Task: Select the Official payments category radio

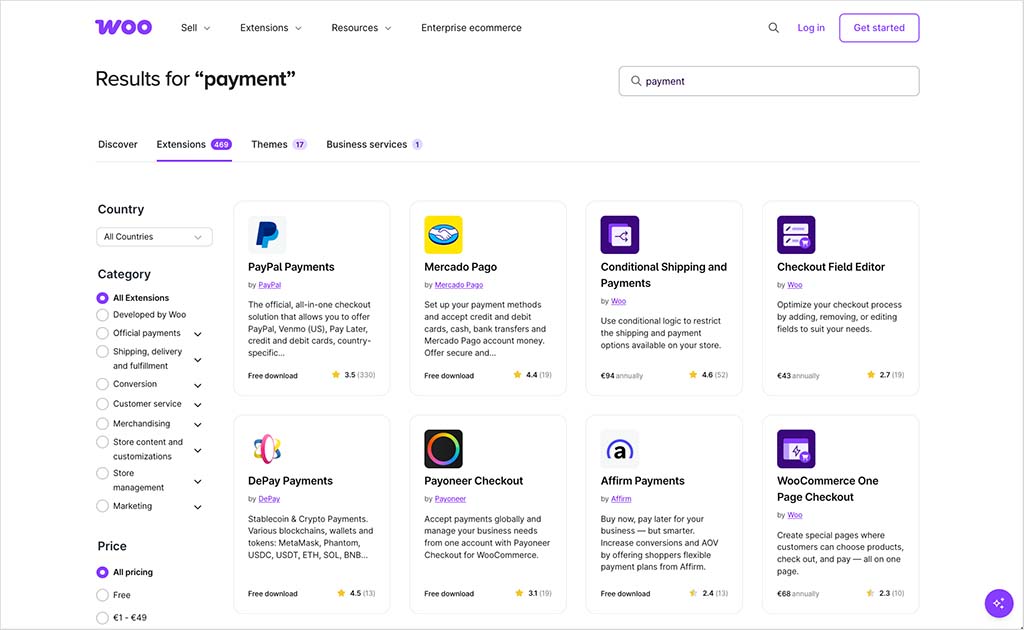Action: [103, 333]
